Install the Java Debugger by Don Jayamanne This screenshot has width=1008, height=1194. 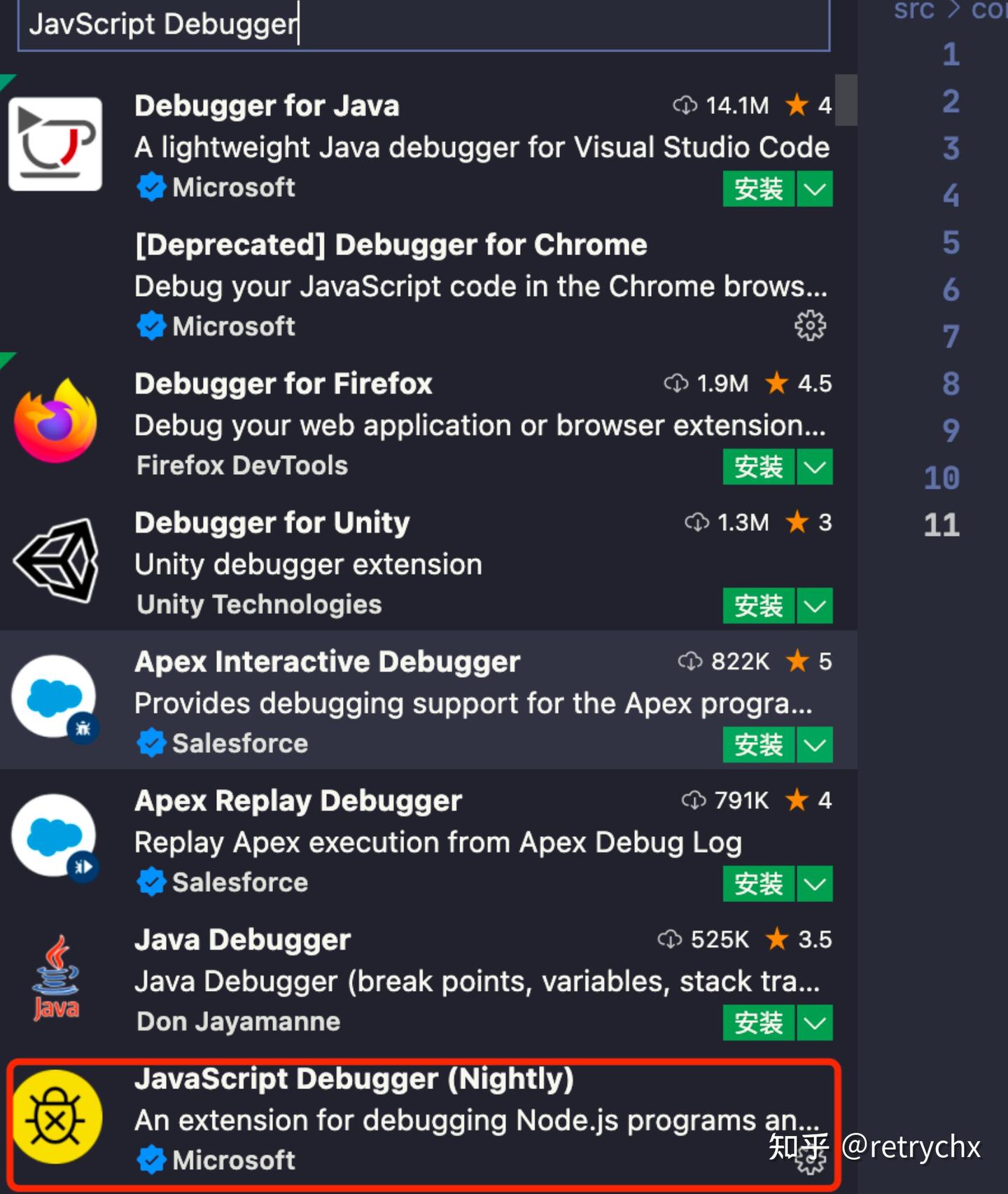[x=758, y=1022]
